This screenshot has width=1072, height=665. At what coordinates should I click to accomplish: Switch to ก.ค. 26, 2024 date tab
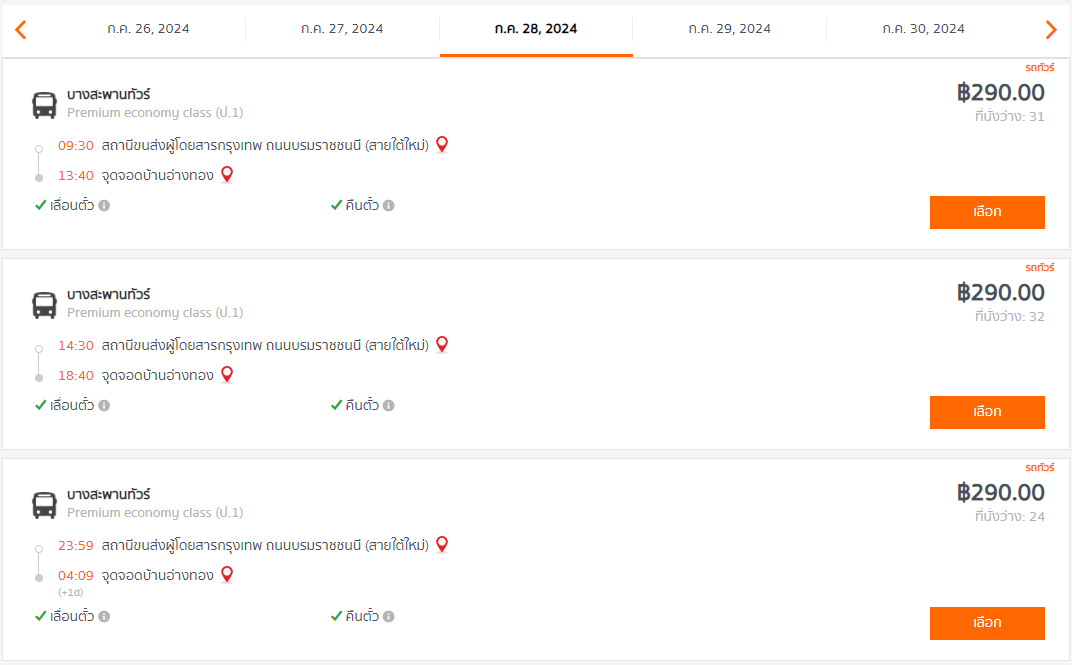click(x=148, y=29)
